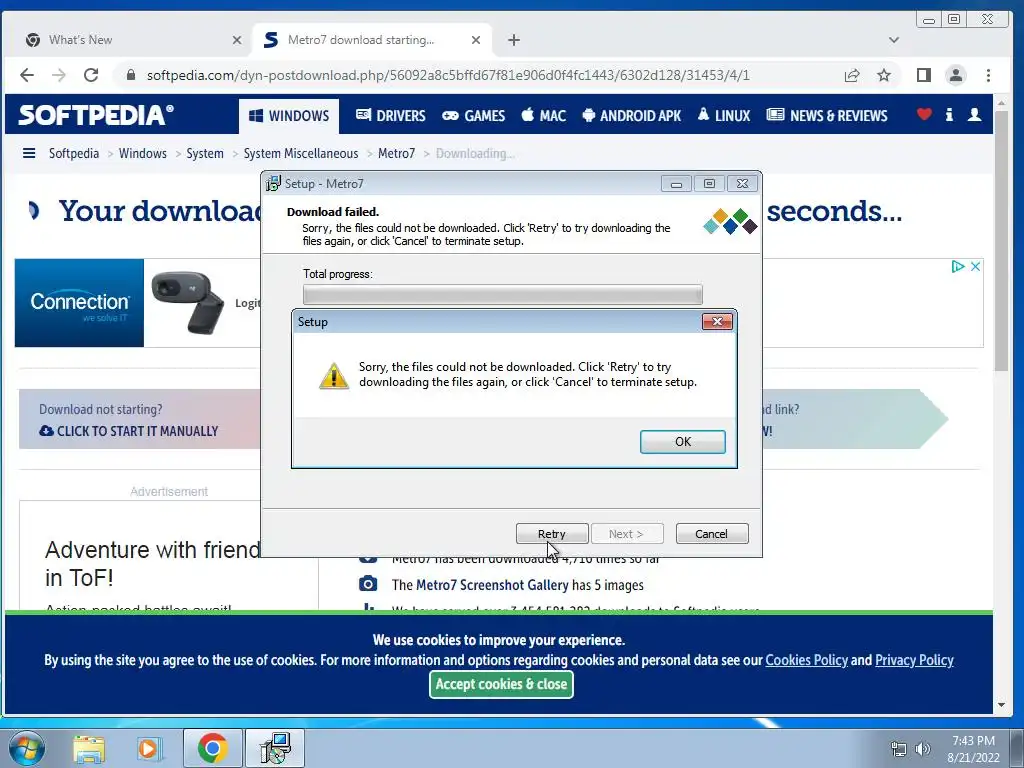Go to System Miscellaneous breadcrumb
This screenshot has height=768, width=1024.
pos(301,153)
